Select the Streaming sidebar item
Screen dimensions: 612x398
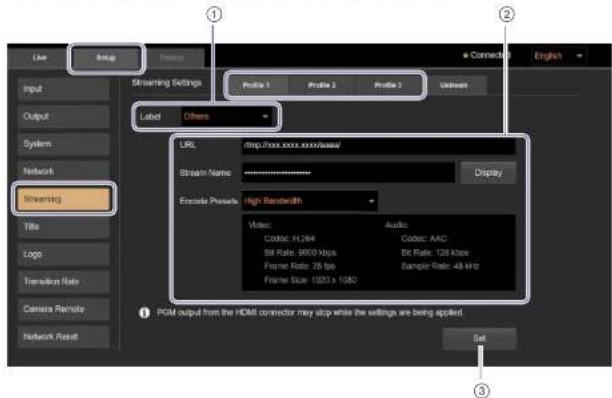coord(64,199)
